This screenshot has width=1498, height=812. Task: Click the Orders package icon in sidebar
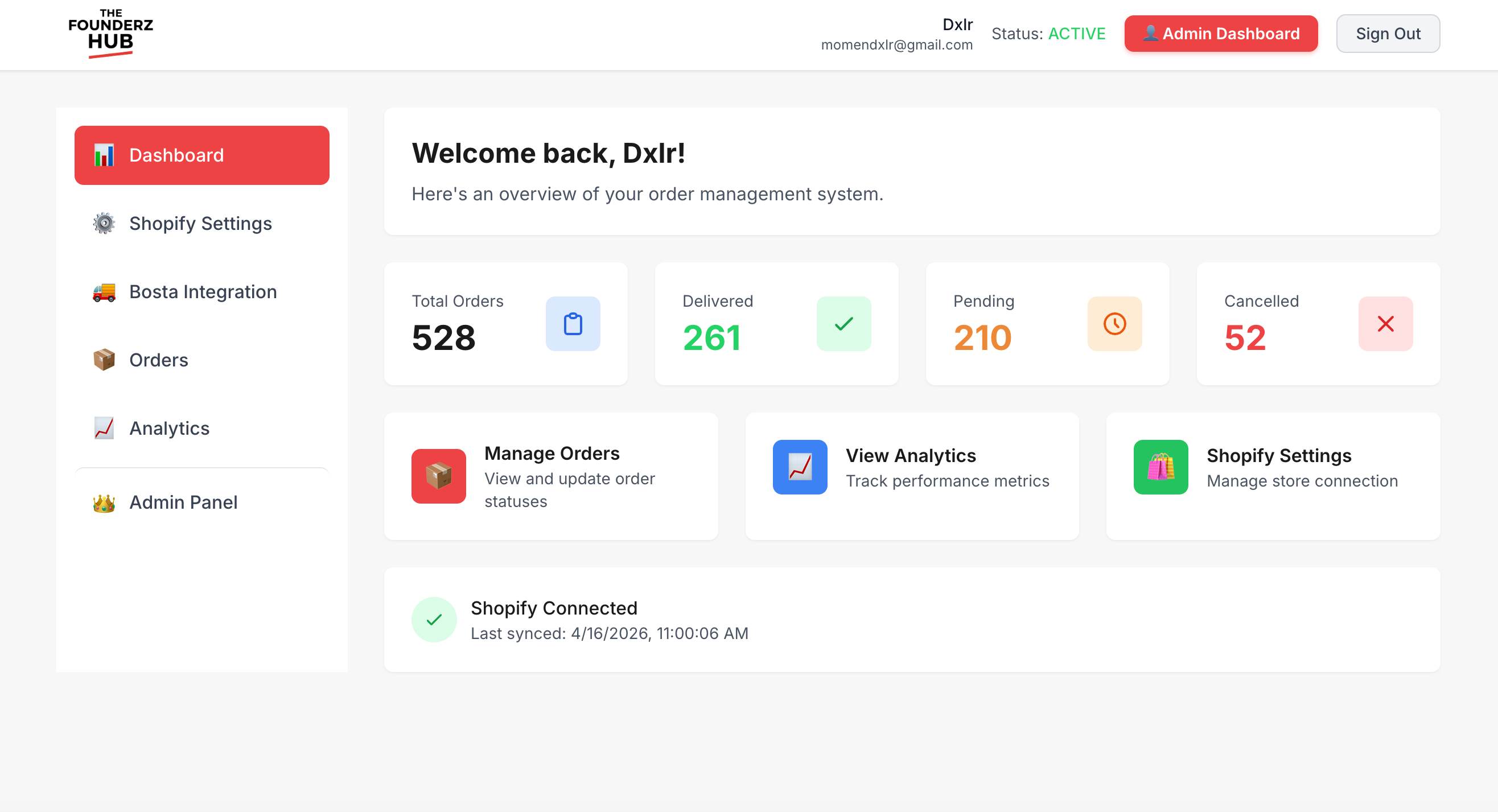click(x=104, y=360)
